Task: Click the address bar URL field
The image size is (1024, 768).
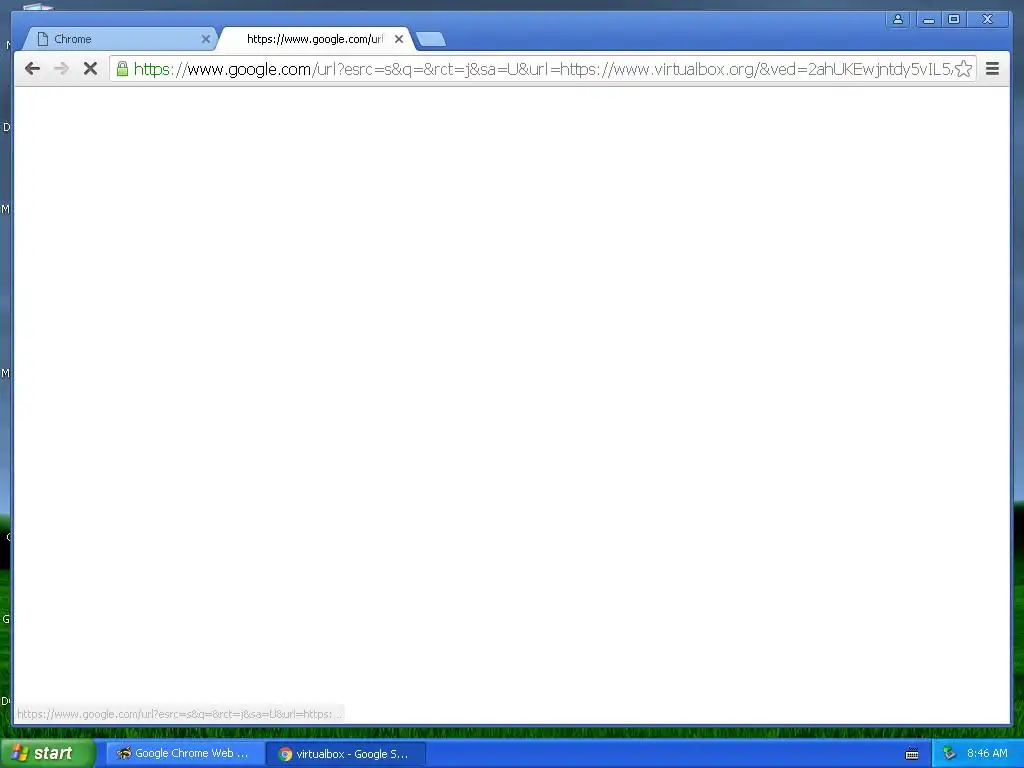Action: (x=542, y=69)
